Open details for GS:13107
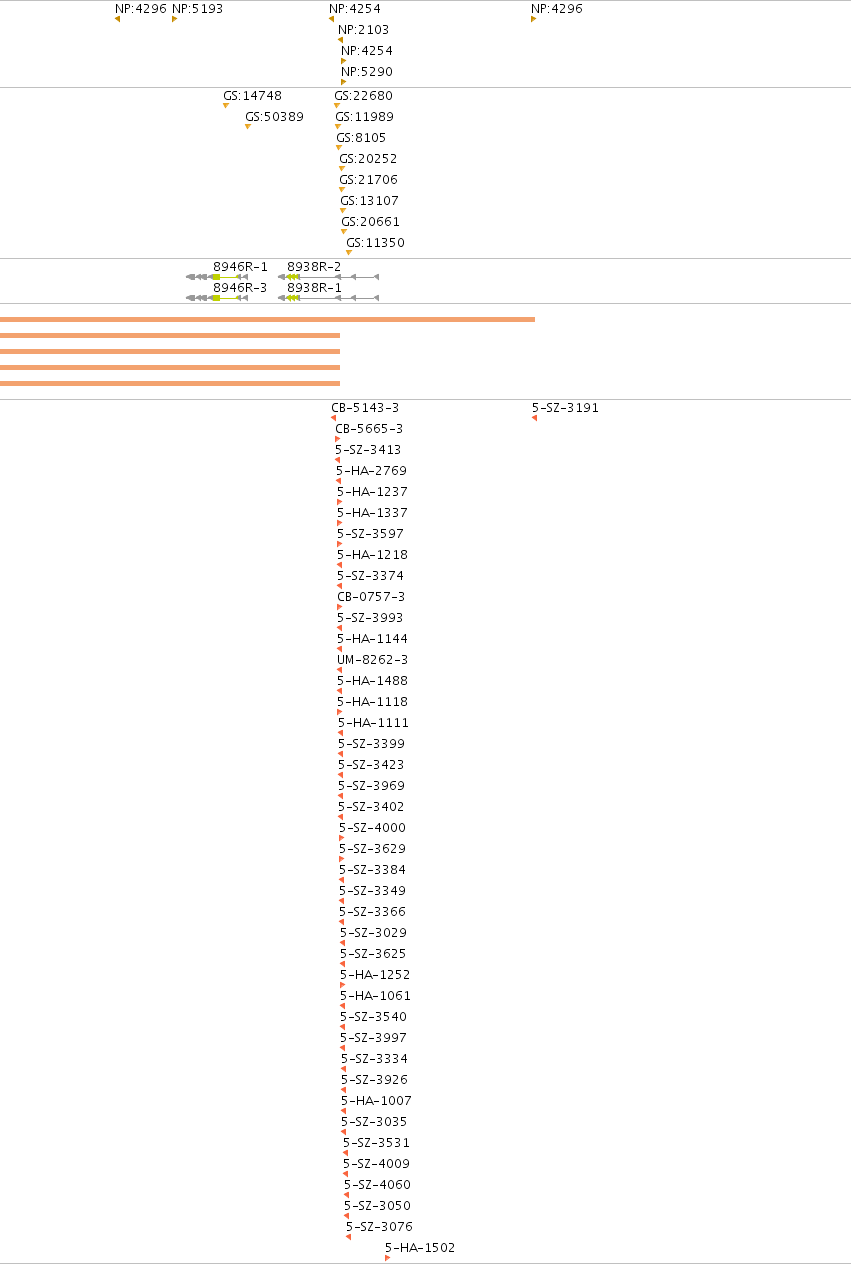The height and width of the screenshot is (1264, 851). coord(369,201)
